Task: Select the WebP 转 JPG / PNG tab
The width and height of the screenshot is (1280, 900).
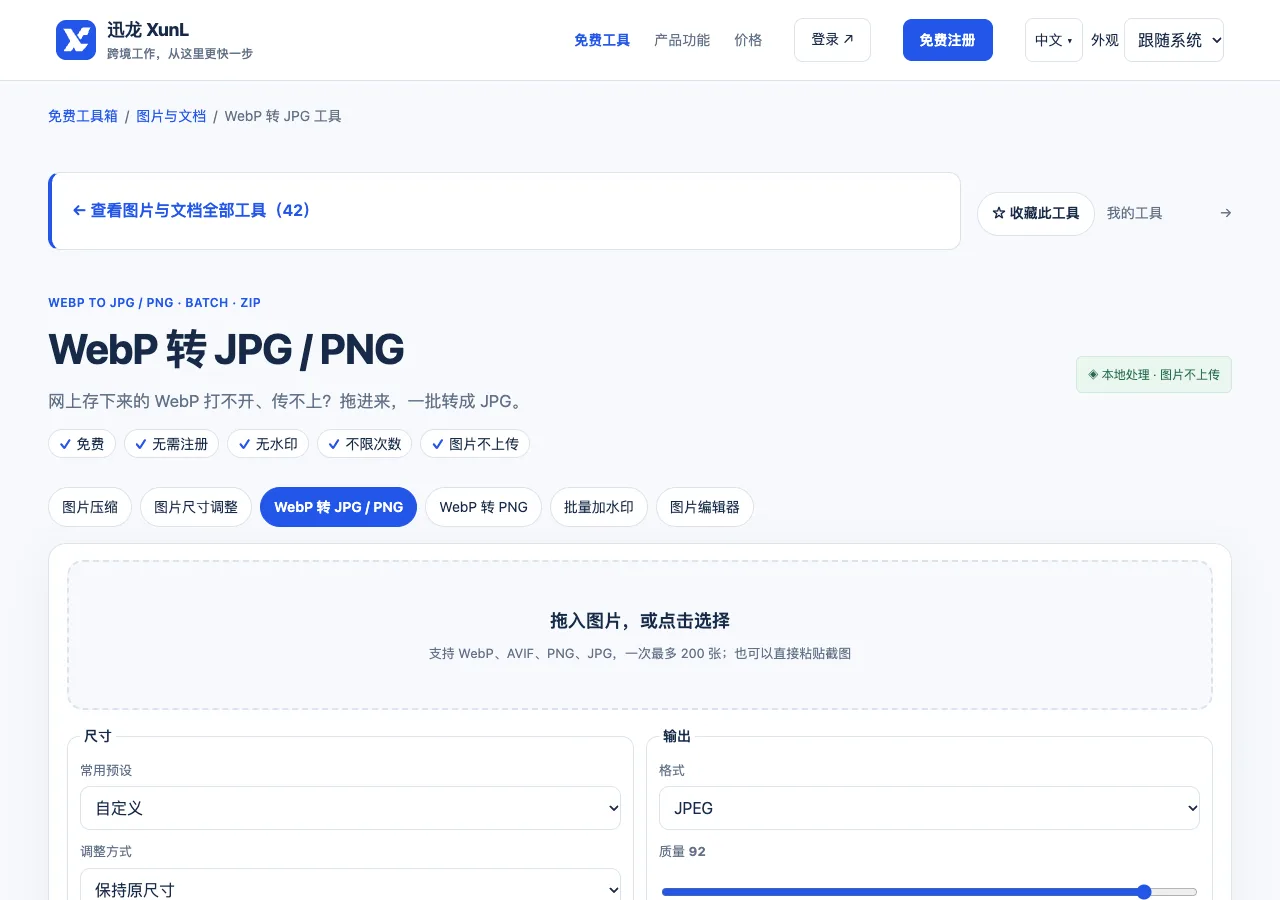Action: pyautogui.click(x=338, y=507)
